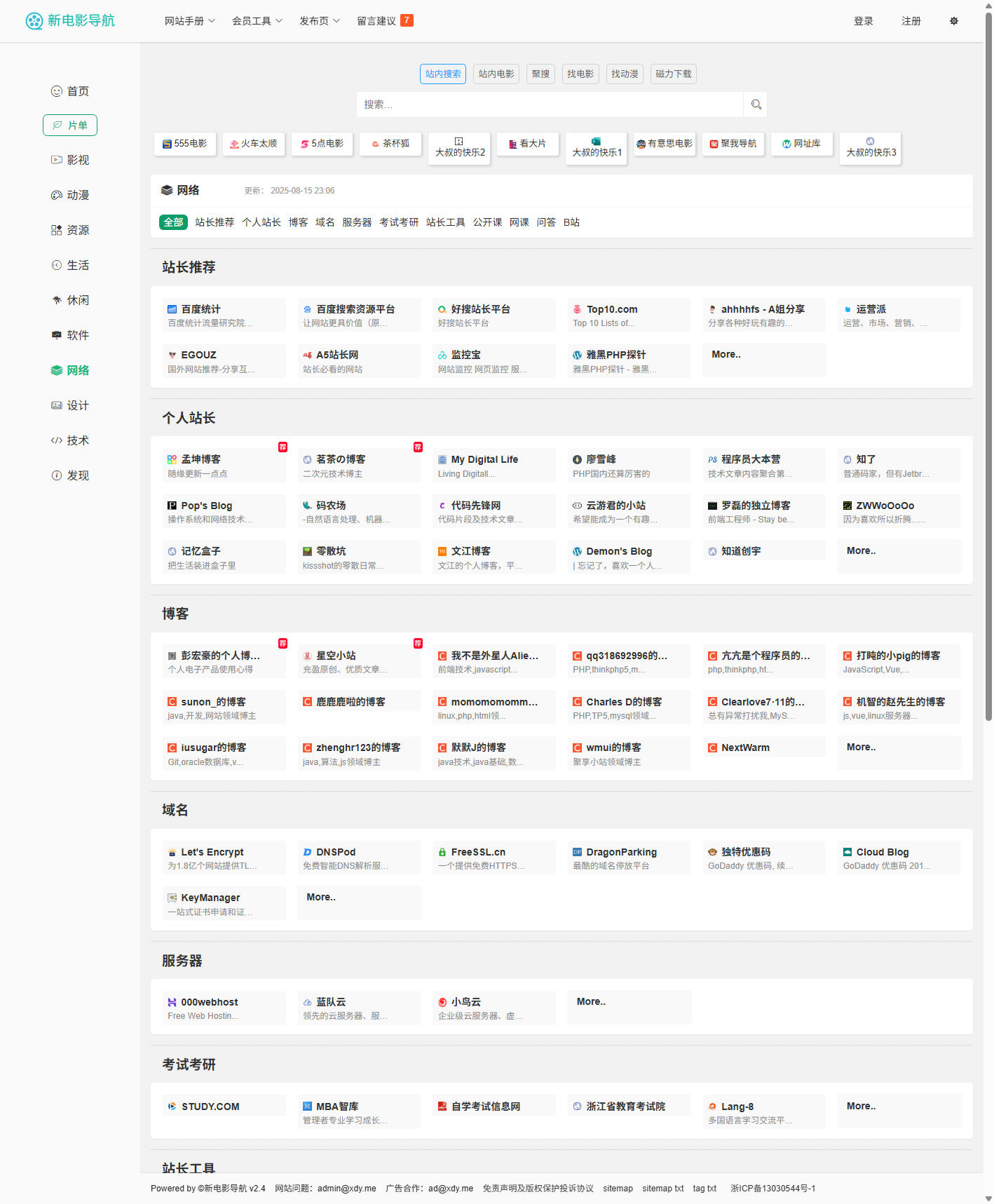Screen dimensions: 994x1204
Task: Click the site logo film reel icon
Action: [34, 21]
